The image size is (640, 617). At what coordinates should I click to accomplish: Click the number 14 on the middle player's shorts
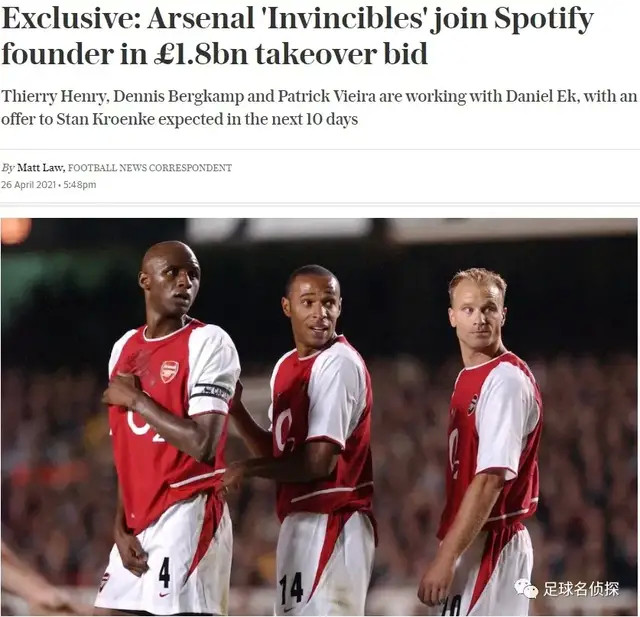point(291,590)
